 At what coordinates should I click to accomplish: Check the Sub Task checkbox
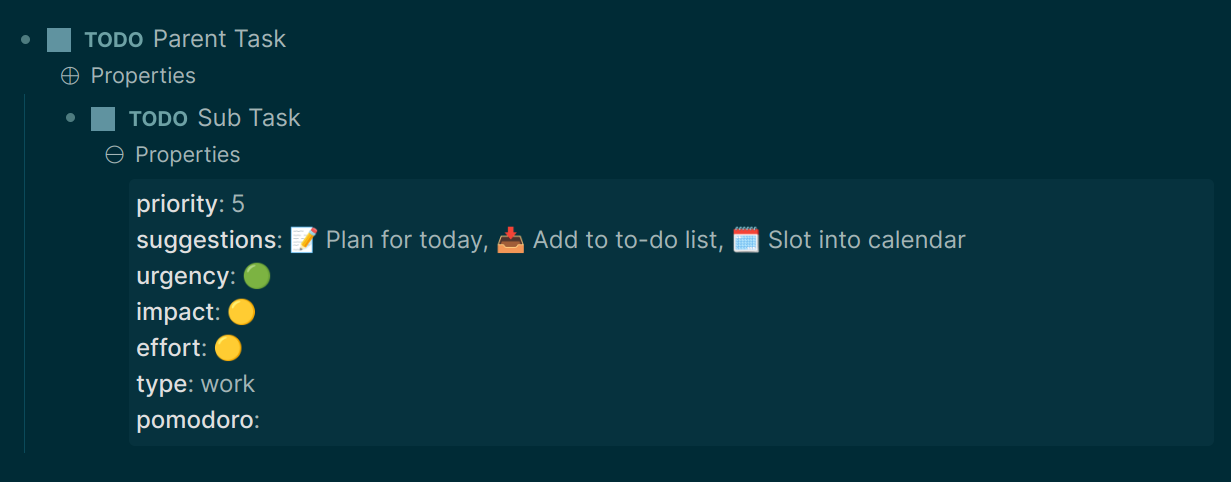click(103, 119)
